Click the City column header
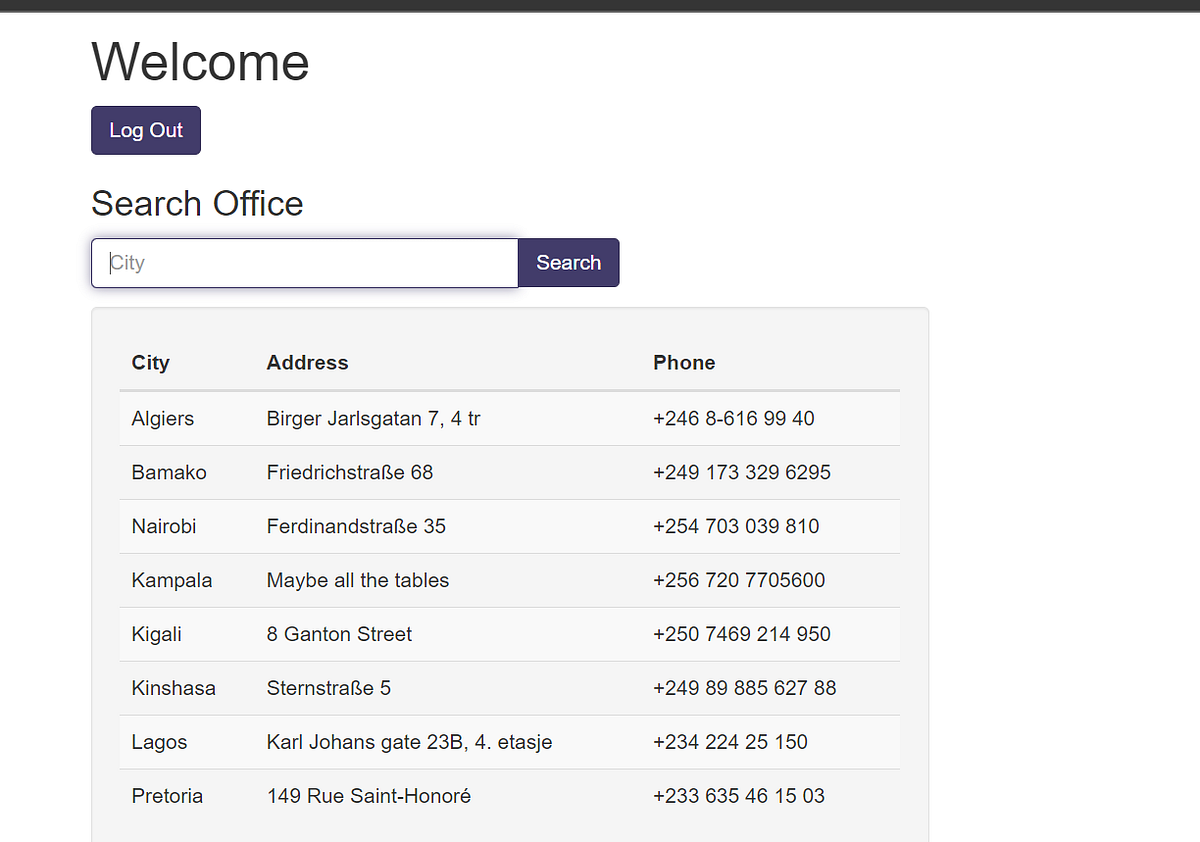The height and width of the screenshot is (842, 1200). coord(150,362)
